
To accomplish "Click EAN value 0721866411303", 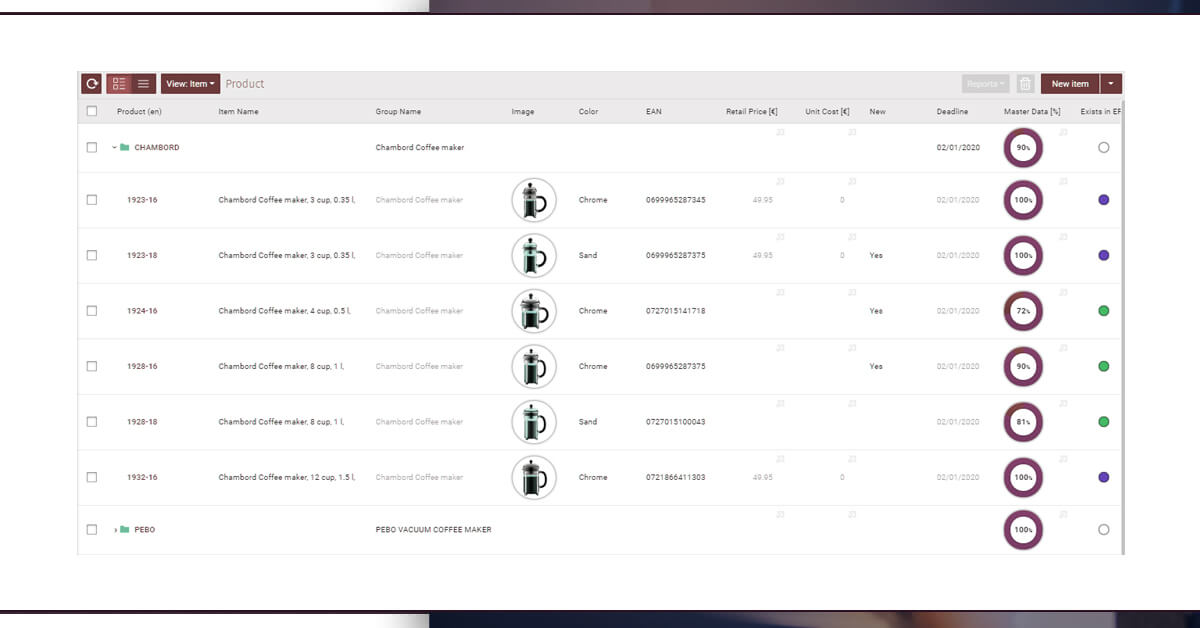I will click(676, 477).
